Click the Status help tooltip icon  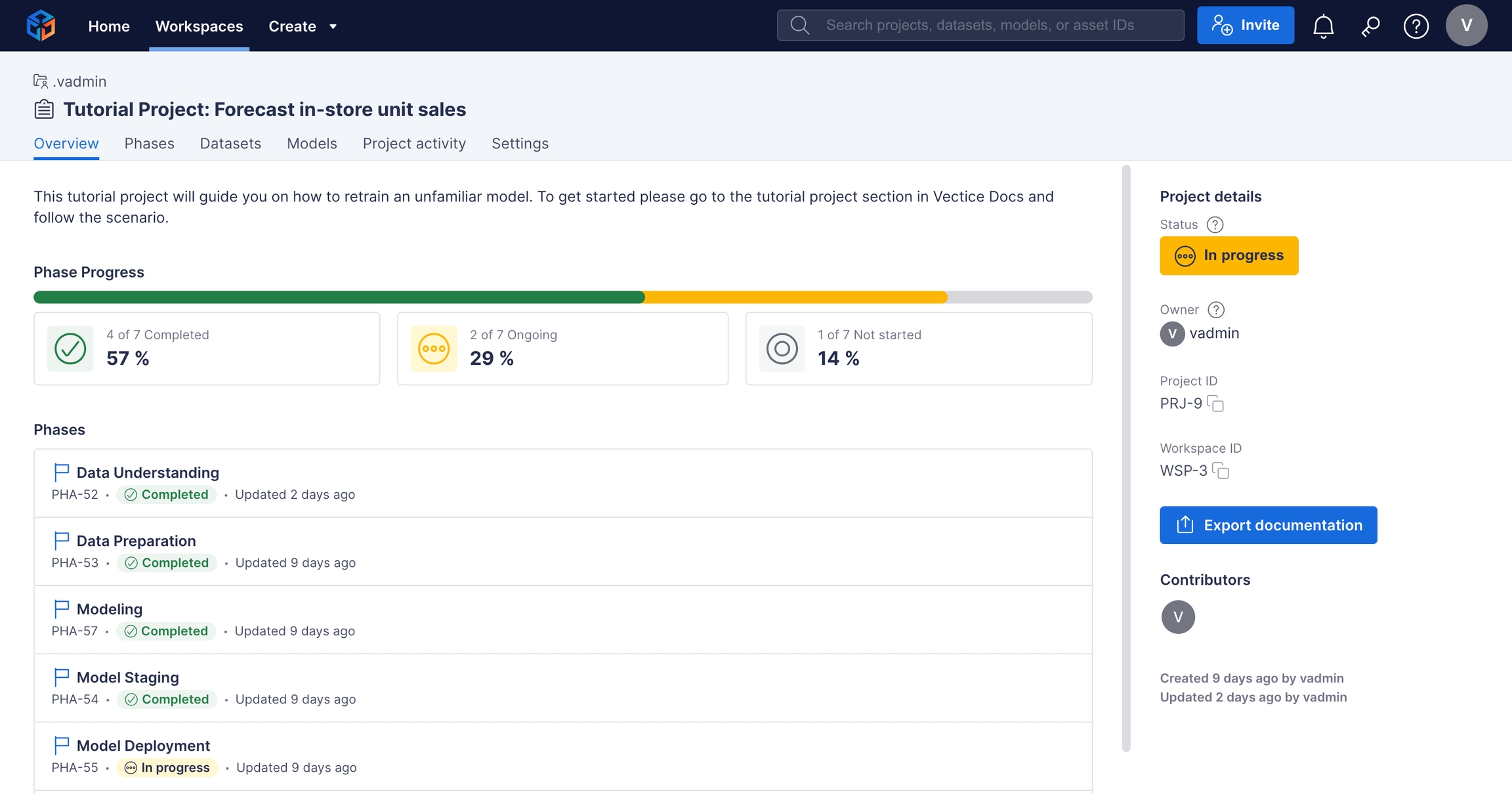coord(1215,224)
